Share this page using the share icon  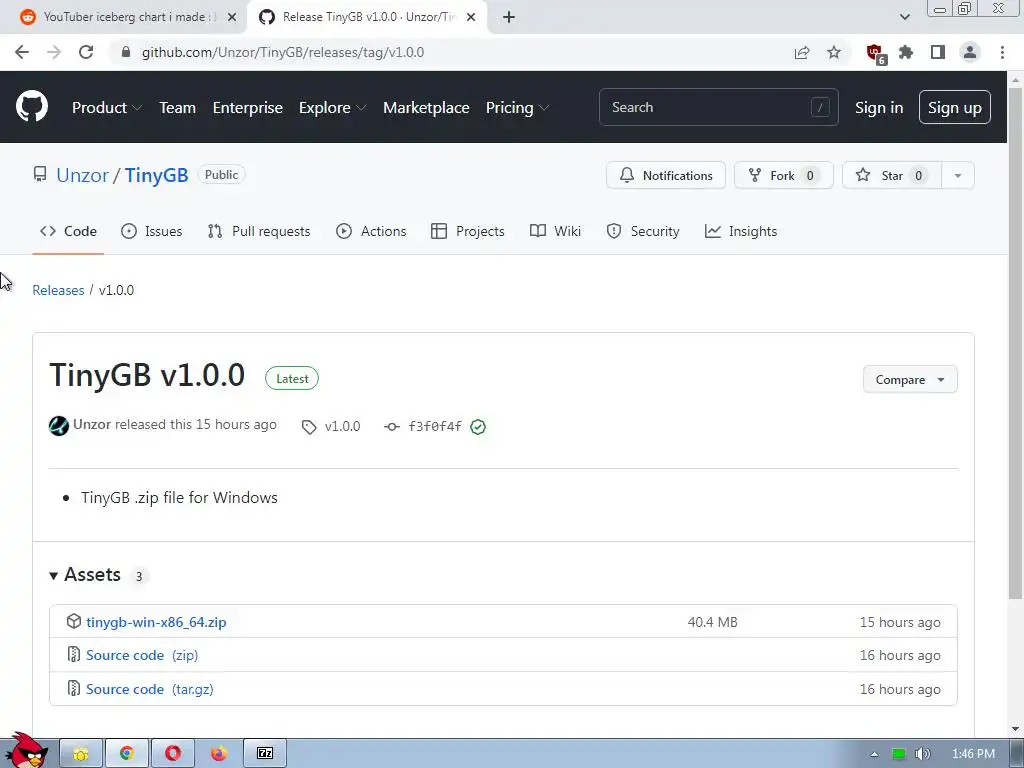tap(802, 52)
